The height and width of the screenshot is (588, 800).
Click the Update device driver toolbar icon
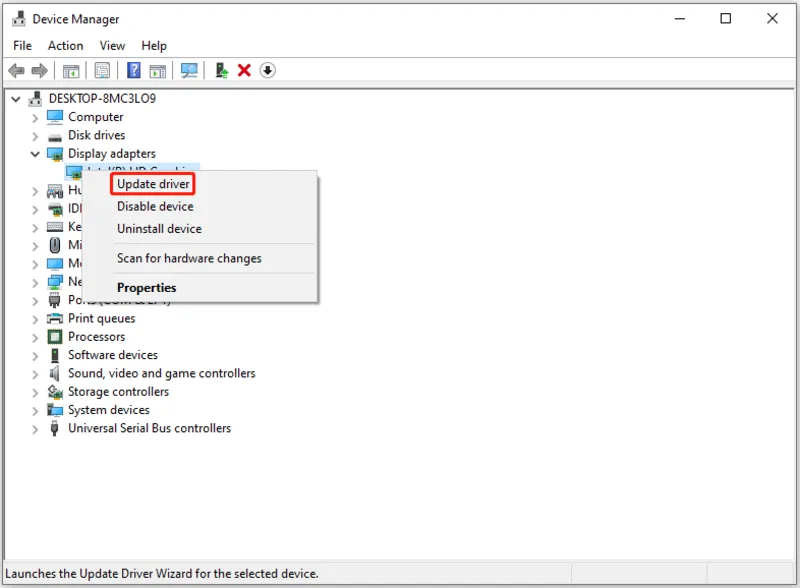click(x=221, y=70)
